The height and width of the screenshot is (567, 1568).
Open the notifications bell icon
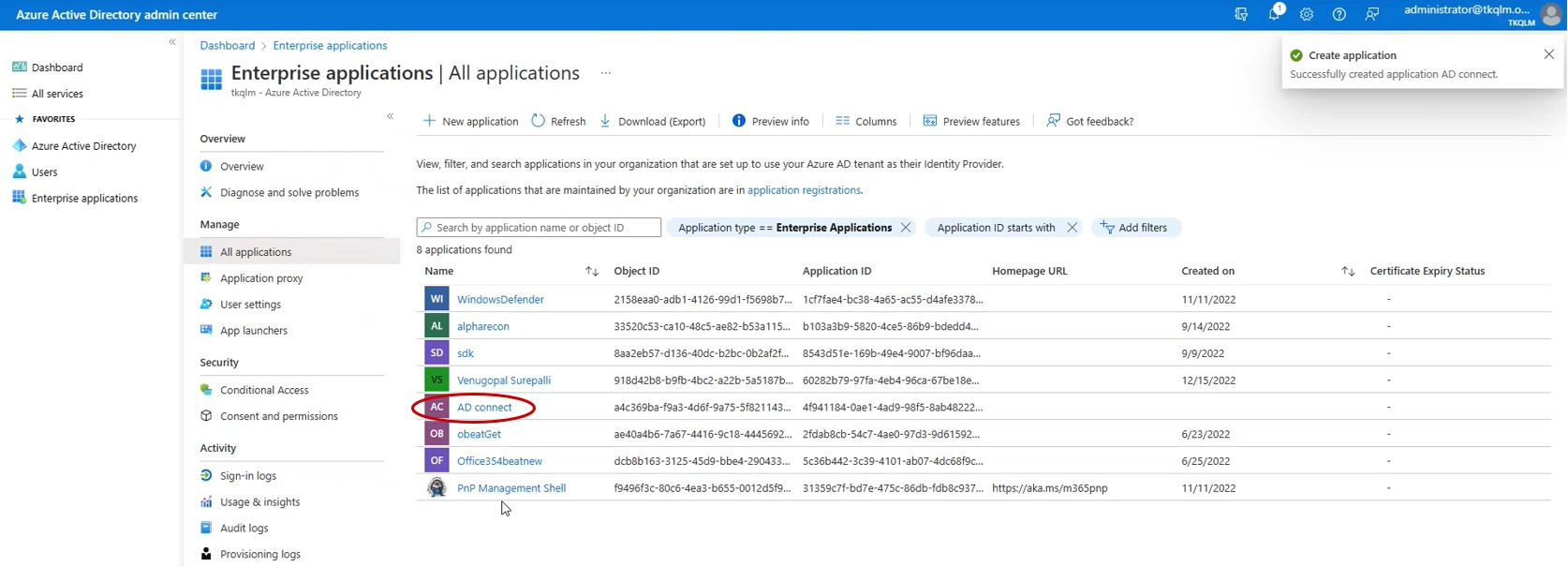pos(1275,14)
